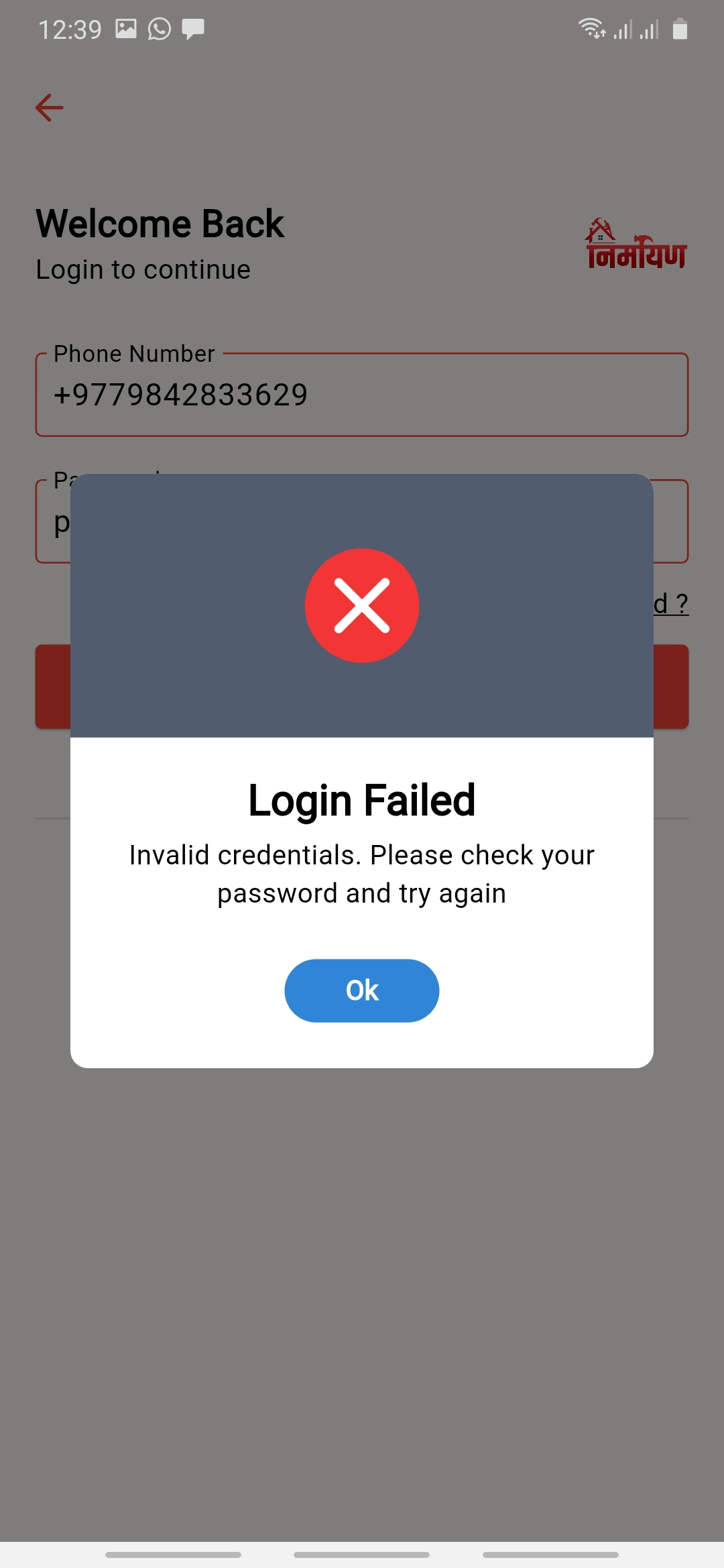This screenshot has width=724, height=1568.
Task: Click the red X error icon
Action: (362, 605)
